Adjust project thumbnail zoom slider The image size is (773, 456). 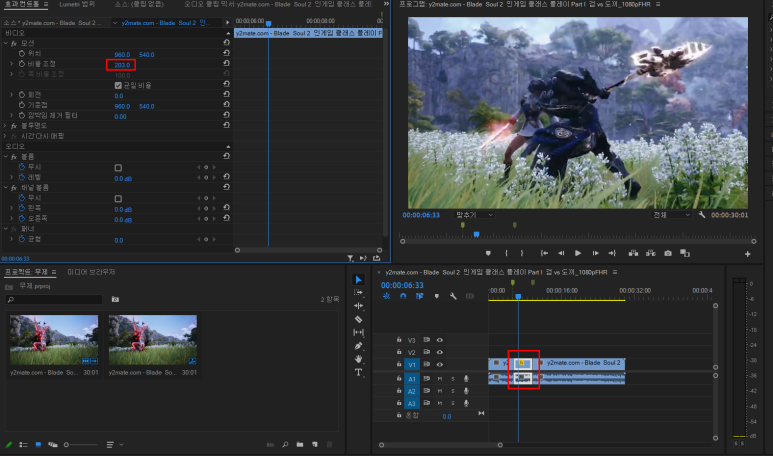pyautogui.click(x=81, y=445)
